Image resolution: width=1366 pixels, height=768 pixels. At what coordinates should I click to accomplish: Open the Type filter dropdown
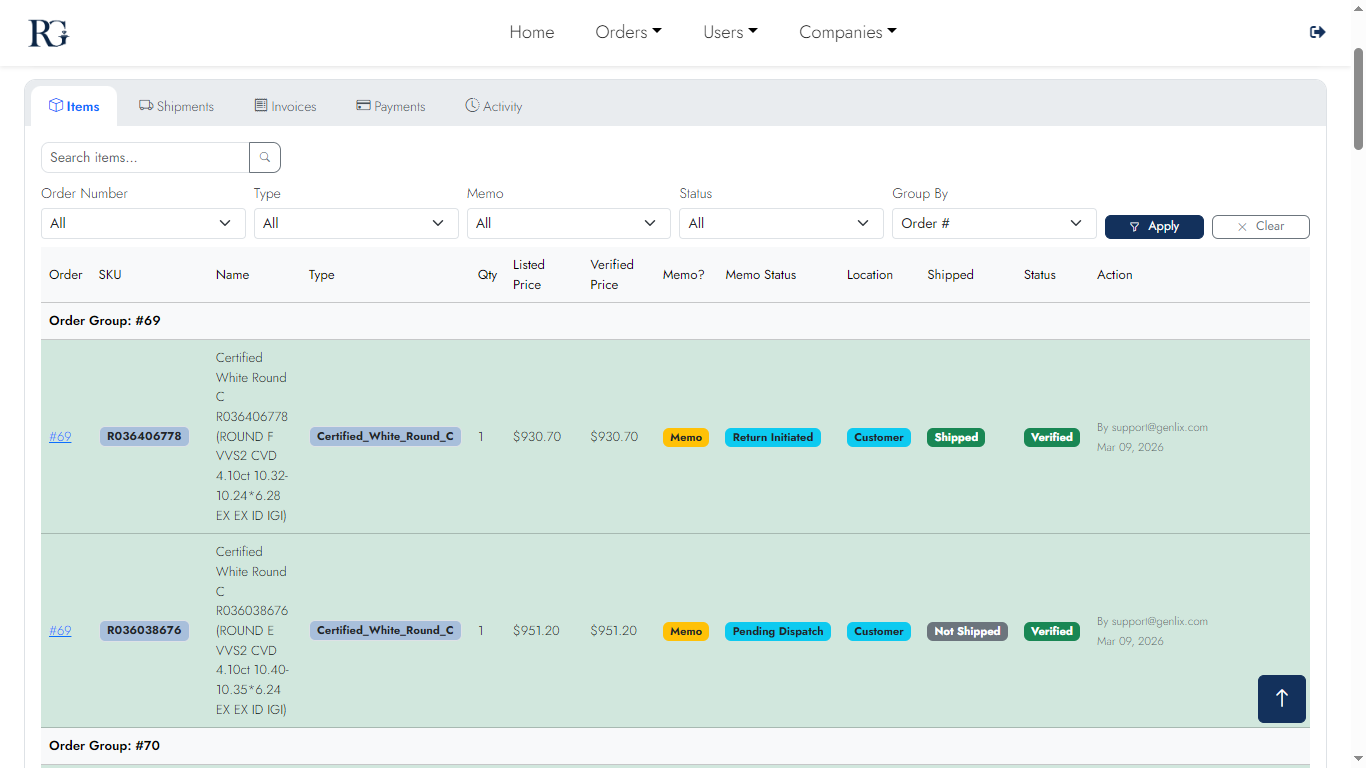356,223
